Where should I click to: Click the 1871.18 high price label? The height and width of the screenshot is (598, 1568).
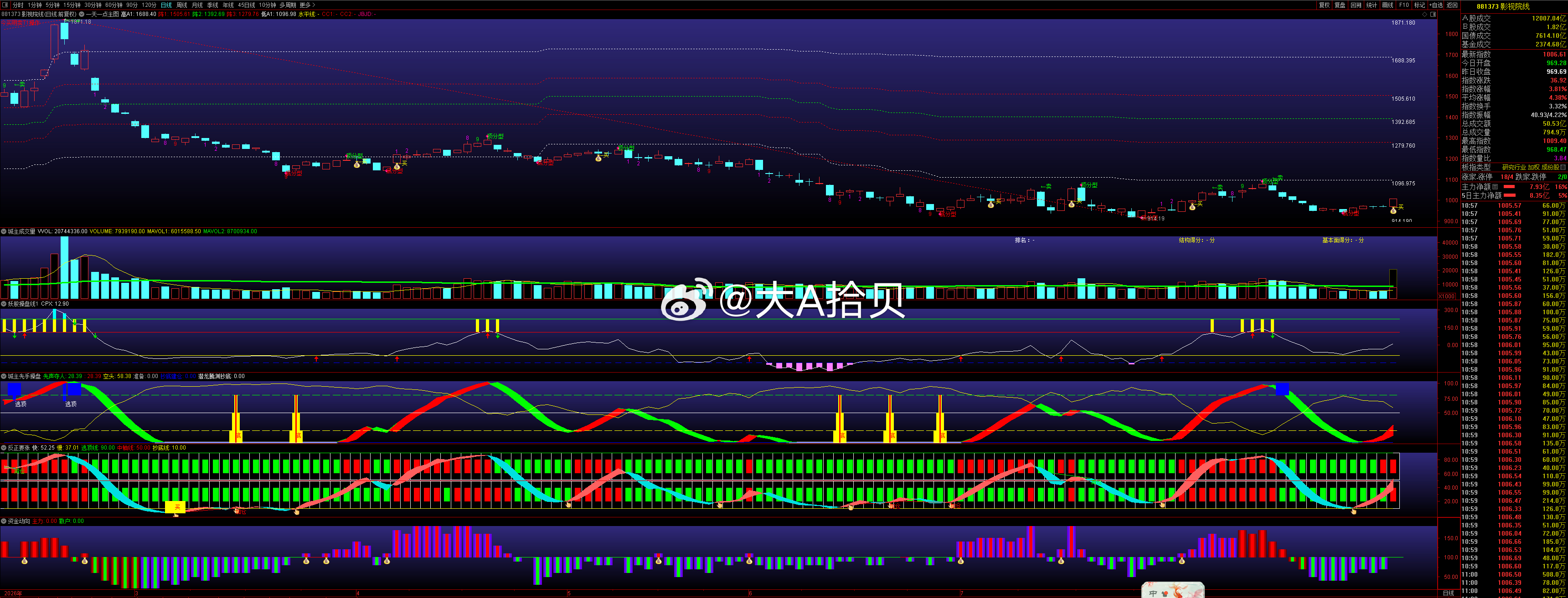tap(81, 22)
